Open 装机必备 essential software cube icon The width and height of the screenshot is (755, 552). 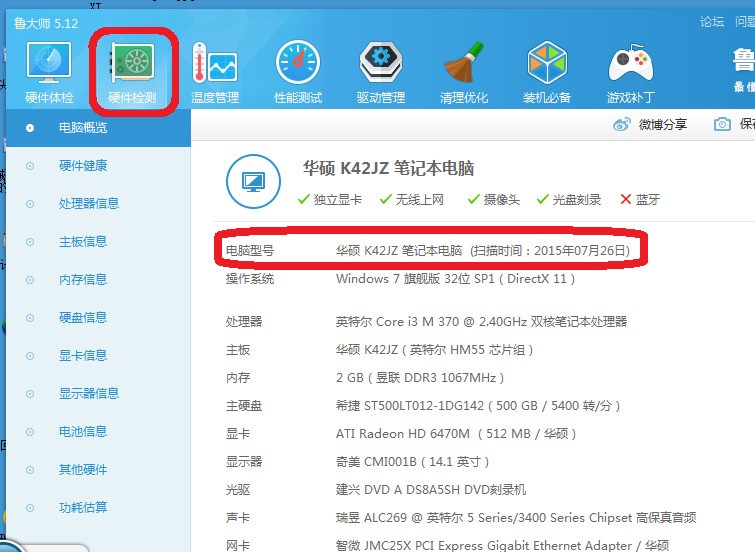coord(547,72)
